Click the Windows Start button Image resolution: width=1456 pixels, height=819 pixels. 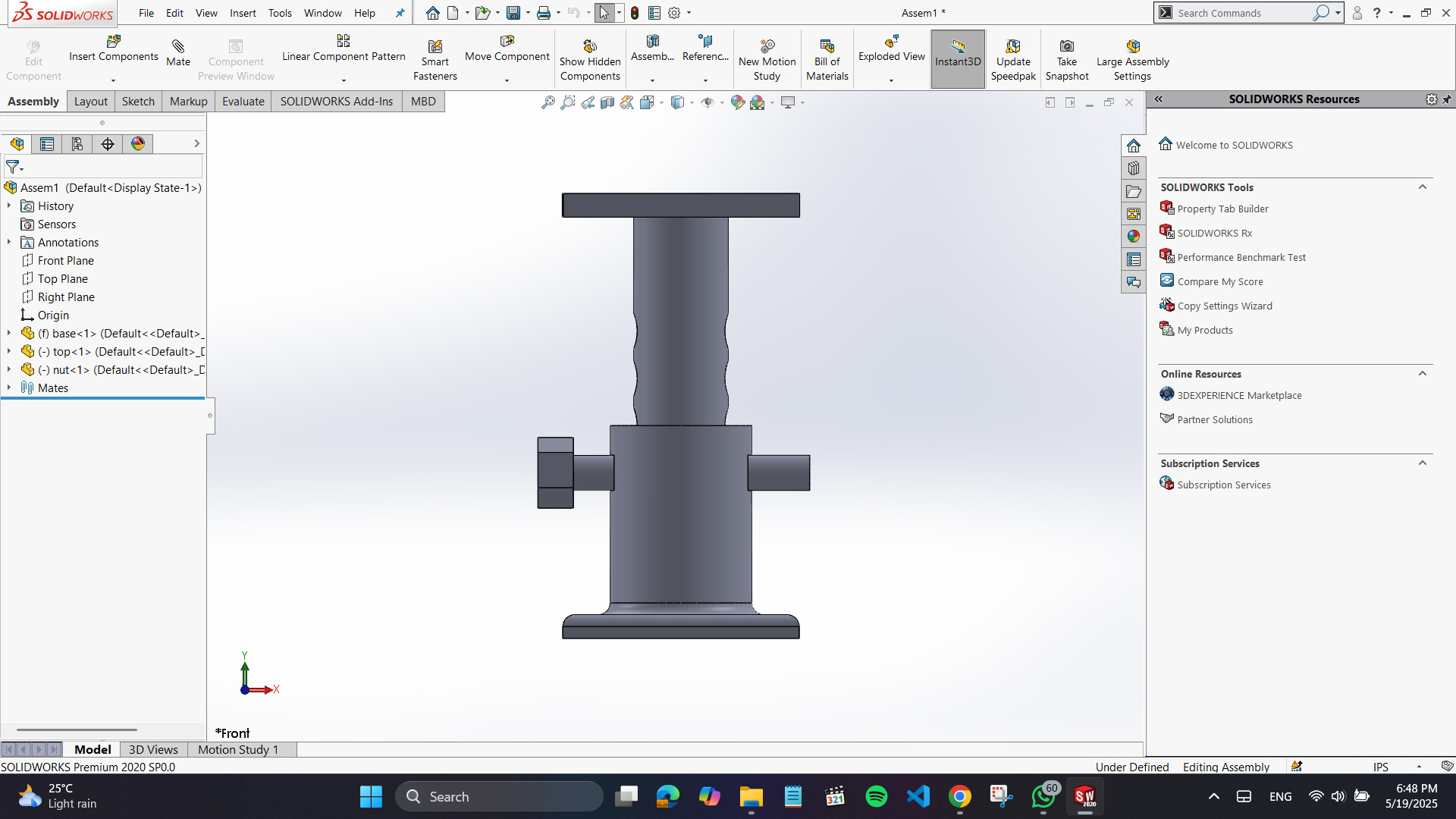[371, 796]
